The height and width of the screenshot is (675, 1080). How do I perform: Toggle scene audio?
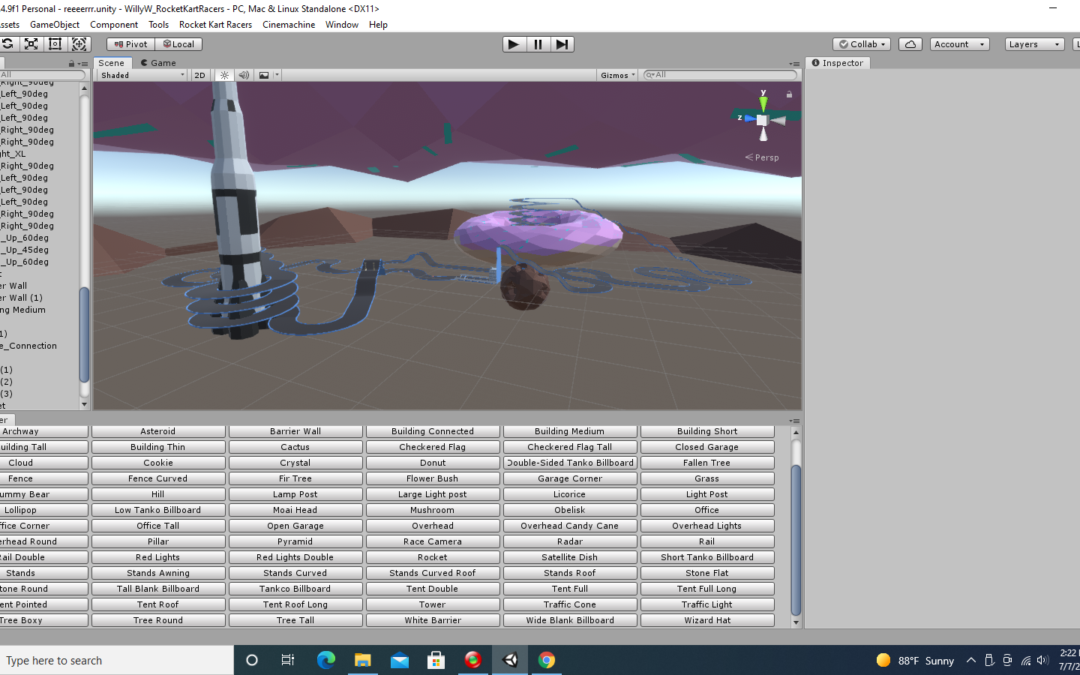point(243,75)
